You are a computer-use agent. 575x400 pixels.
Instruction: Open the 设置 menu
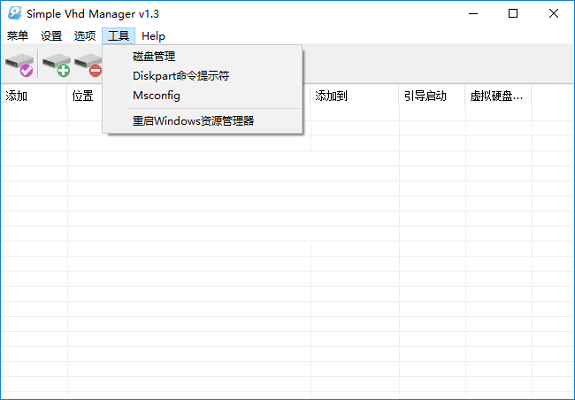coord(51,36)
